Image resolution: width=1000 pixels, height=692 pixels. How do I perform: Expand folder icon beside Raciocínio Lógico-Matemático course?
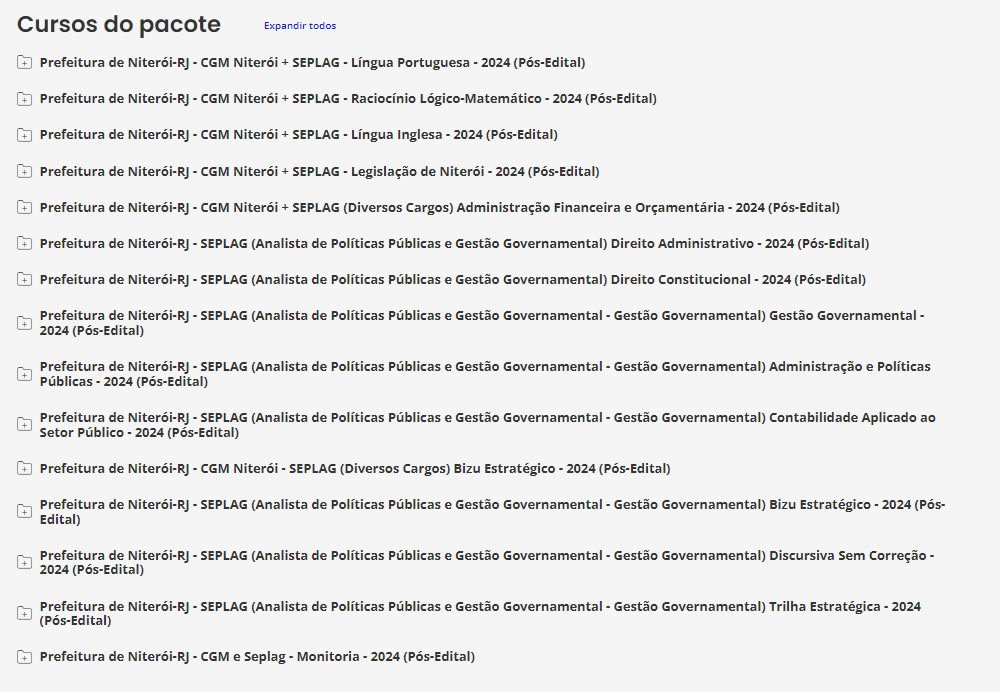point(25,99)
